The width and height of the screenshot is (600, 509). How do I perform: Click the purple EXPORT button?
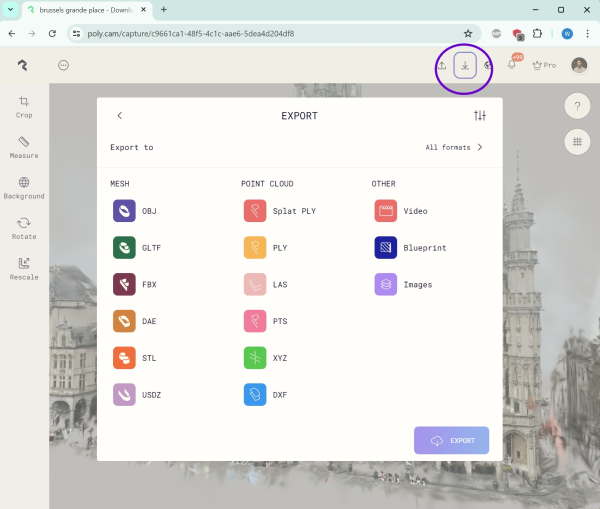coord(451,440)
